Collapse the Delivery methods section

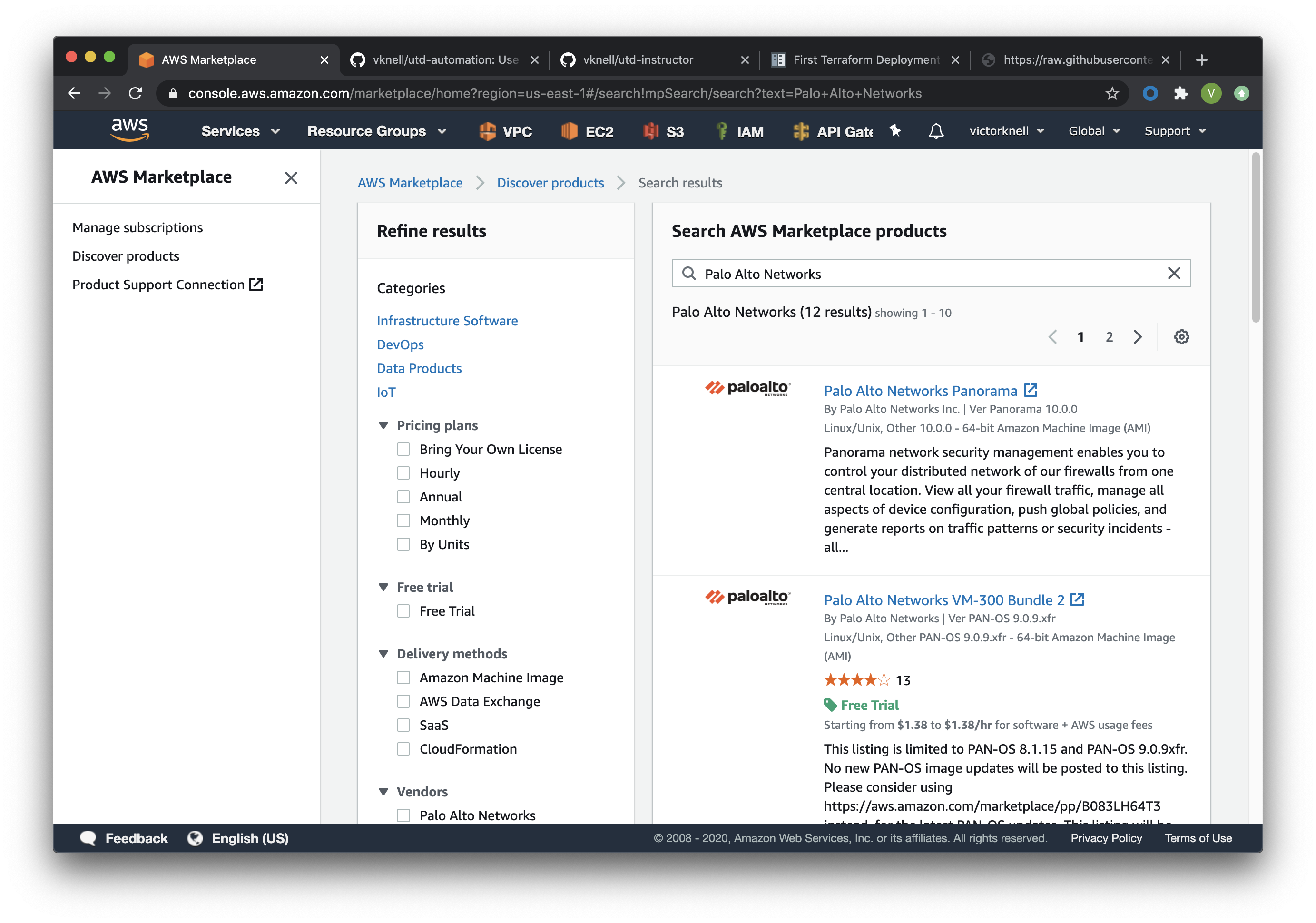[383, 654]
